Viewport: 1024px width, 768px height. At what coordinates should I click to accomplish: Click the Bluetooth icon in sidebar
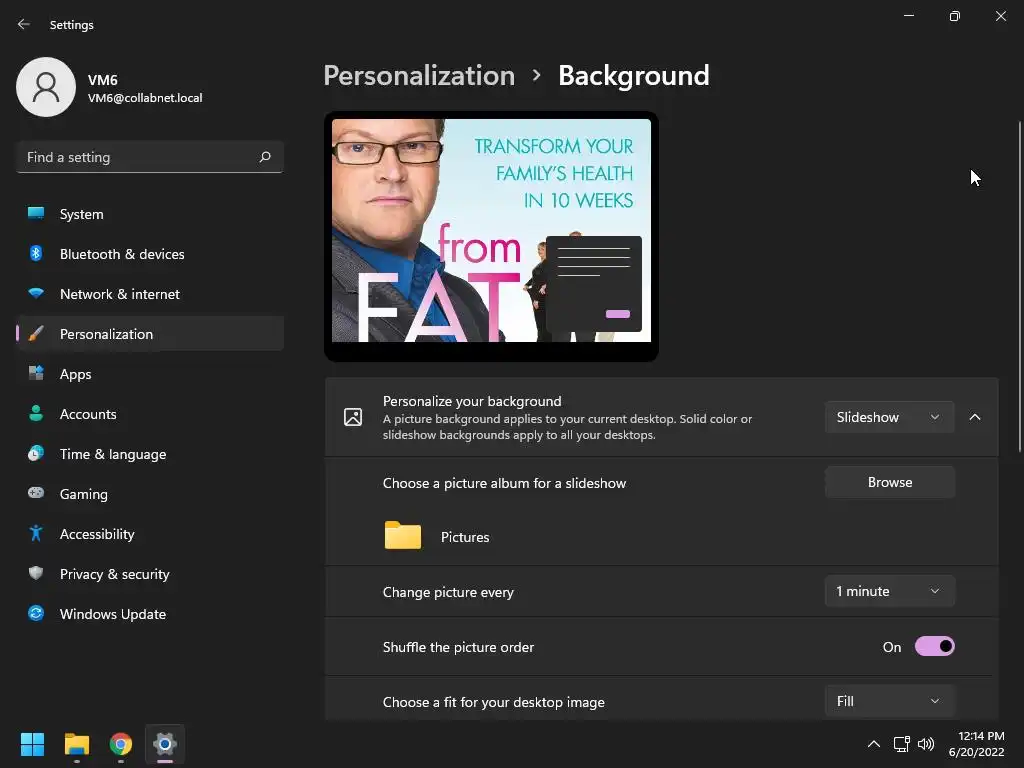[36, 253]
